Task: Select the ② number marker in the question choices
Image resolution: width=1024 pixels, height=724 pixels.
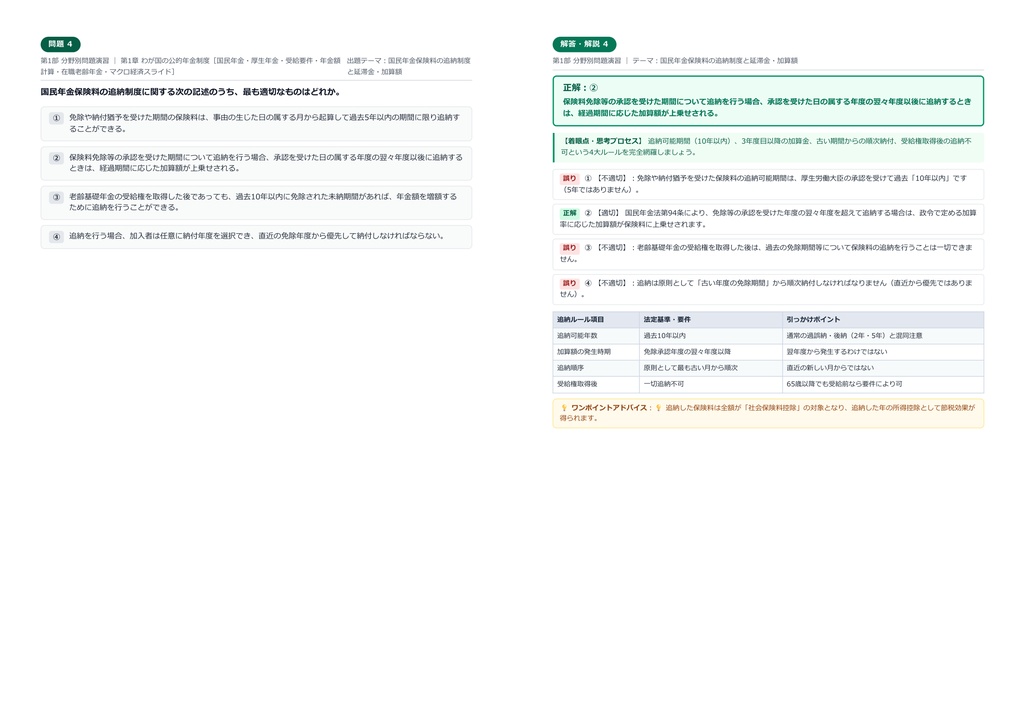Action: pyautogui.click(x=56, y=158)
